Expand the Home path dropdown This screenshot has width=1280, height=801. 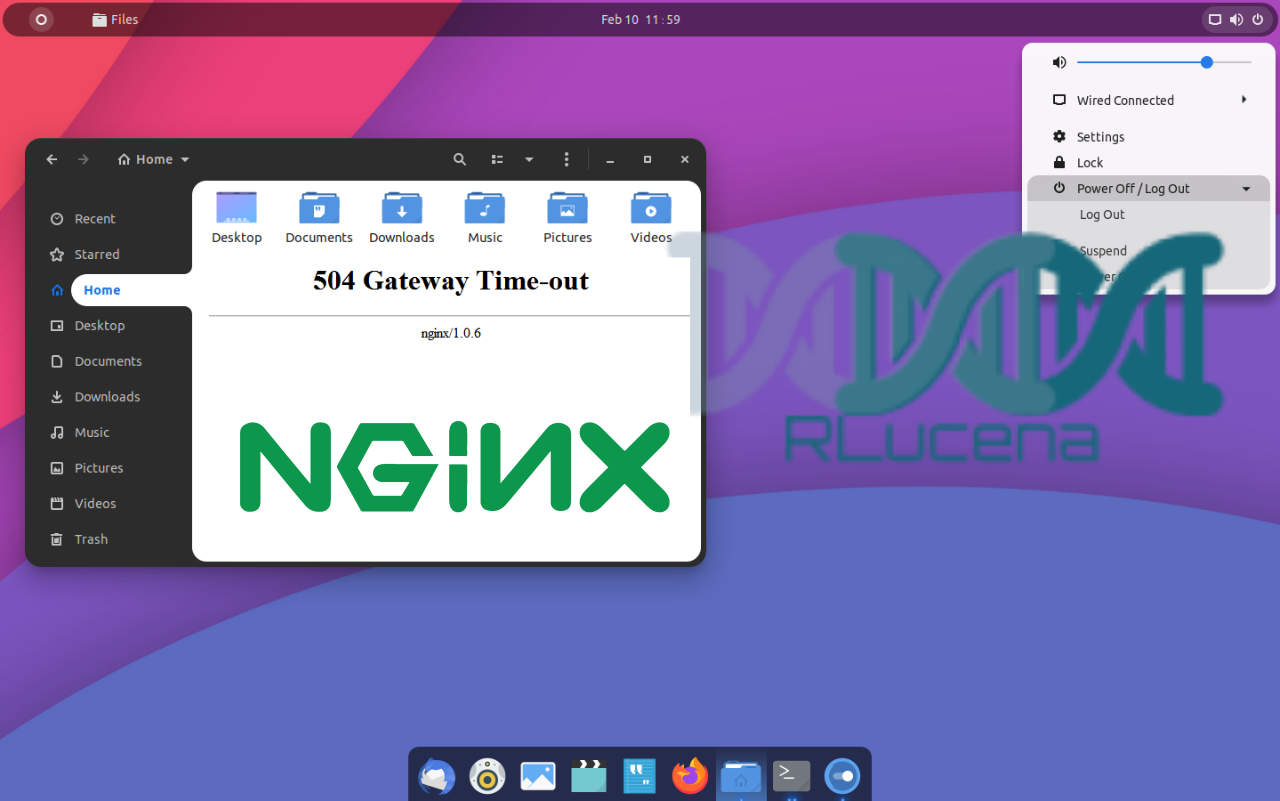(154, 159)
